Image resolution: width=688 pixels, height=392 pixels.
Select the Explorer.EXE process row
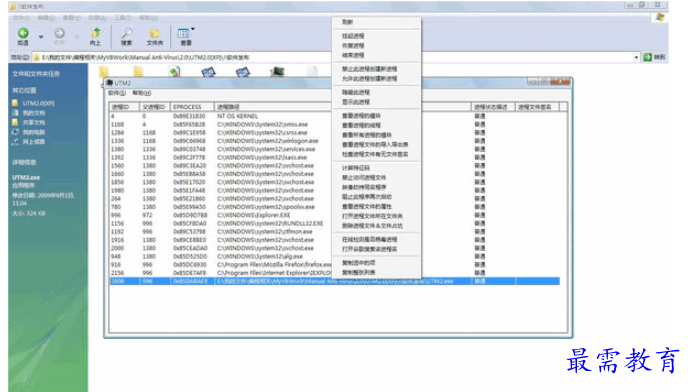point(334,215)
